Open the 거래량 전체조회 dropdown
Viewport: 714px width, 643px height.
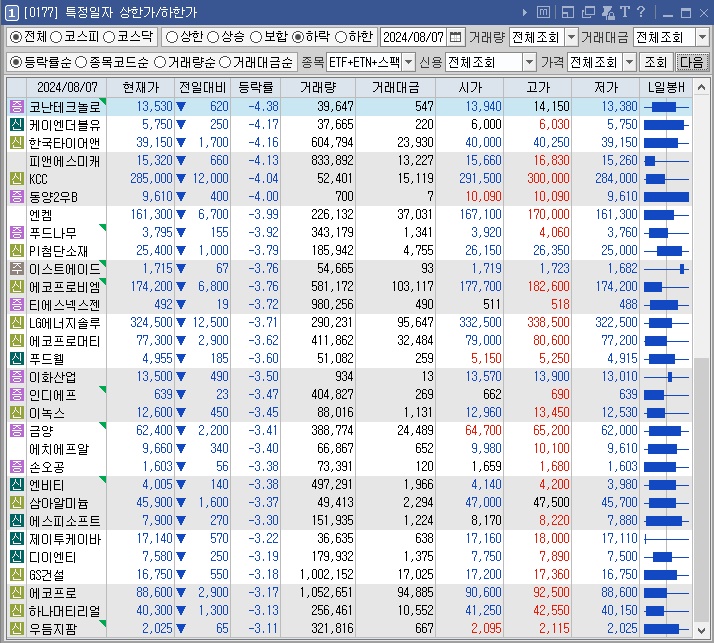571,37
